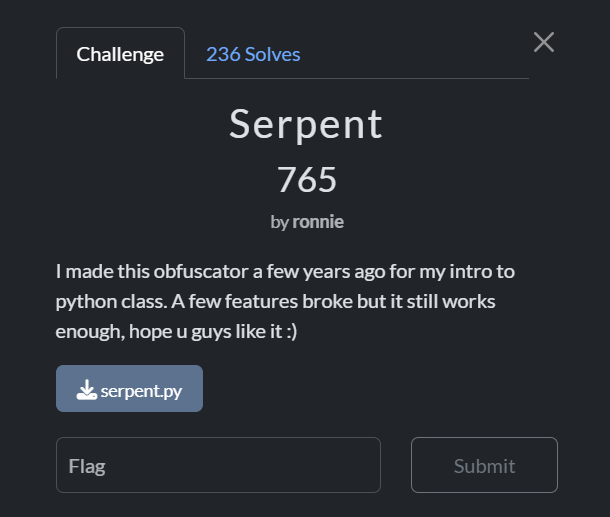Click the word obfuscator in the description

(201, 271)
